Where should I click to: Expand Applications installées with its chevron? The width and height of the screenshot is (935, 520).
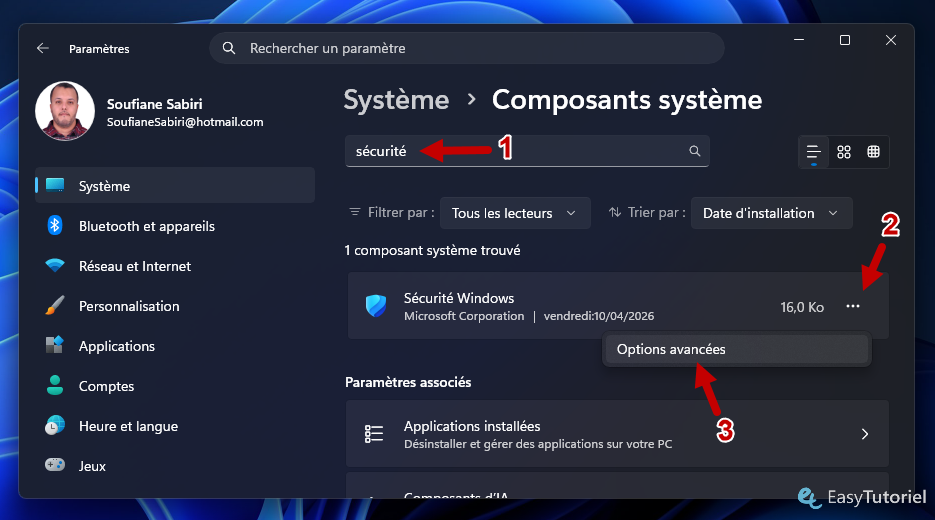coord(865,434)
